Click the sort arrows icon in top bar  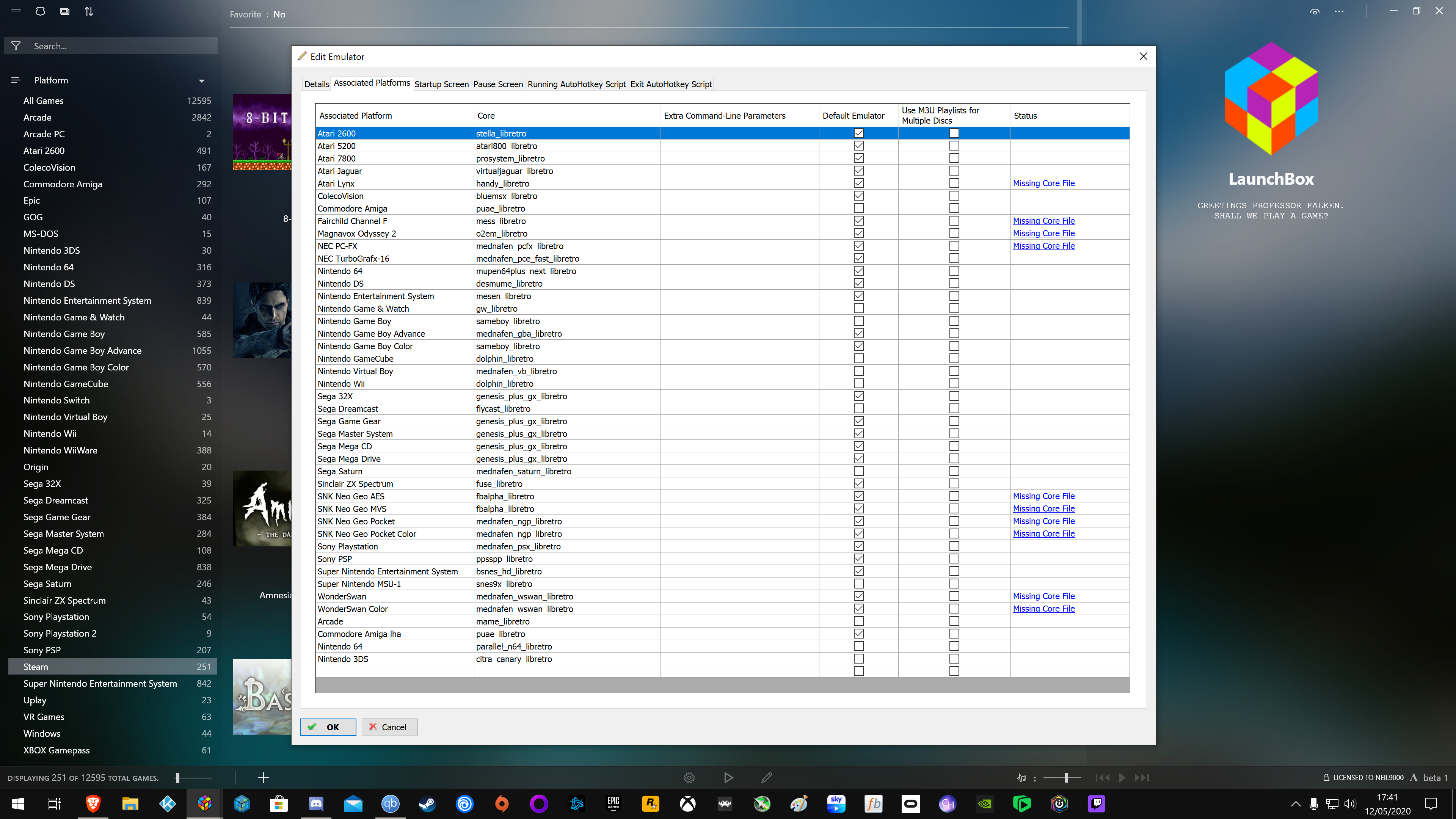(89, 11)
